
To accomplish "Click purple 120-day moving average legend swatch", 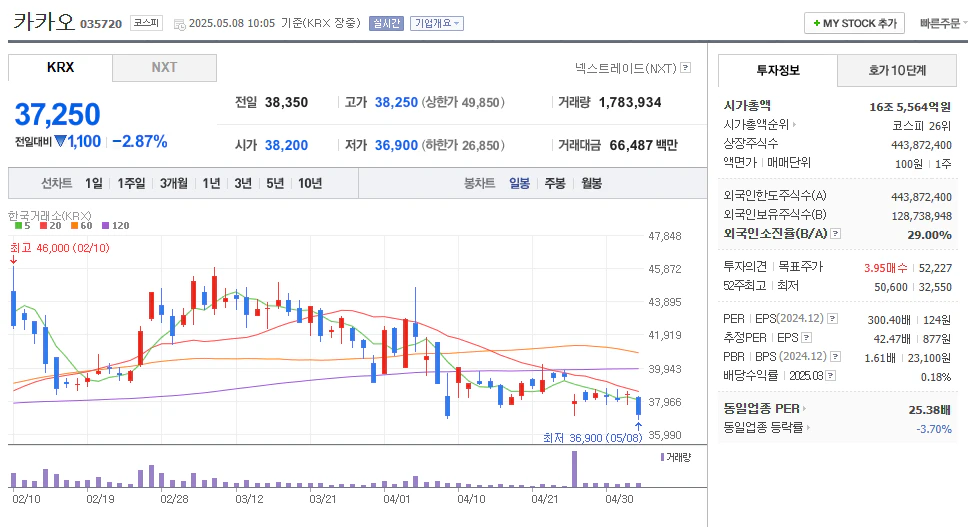I will click(106, 226).
